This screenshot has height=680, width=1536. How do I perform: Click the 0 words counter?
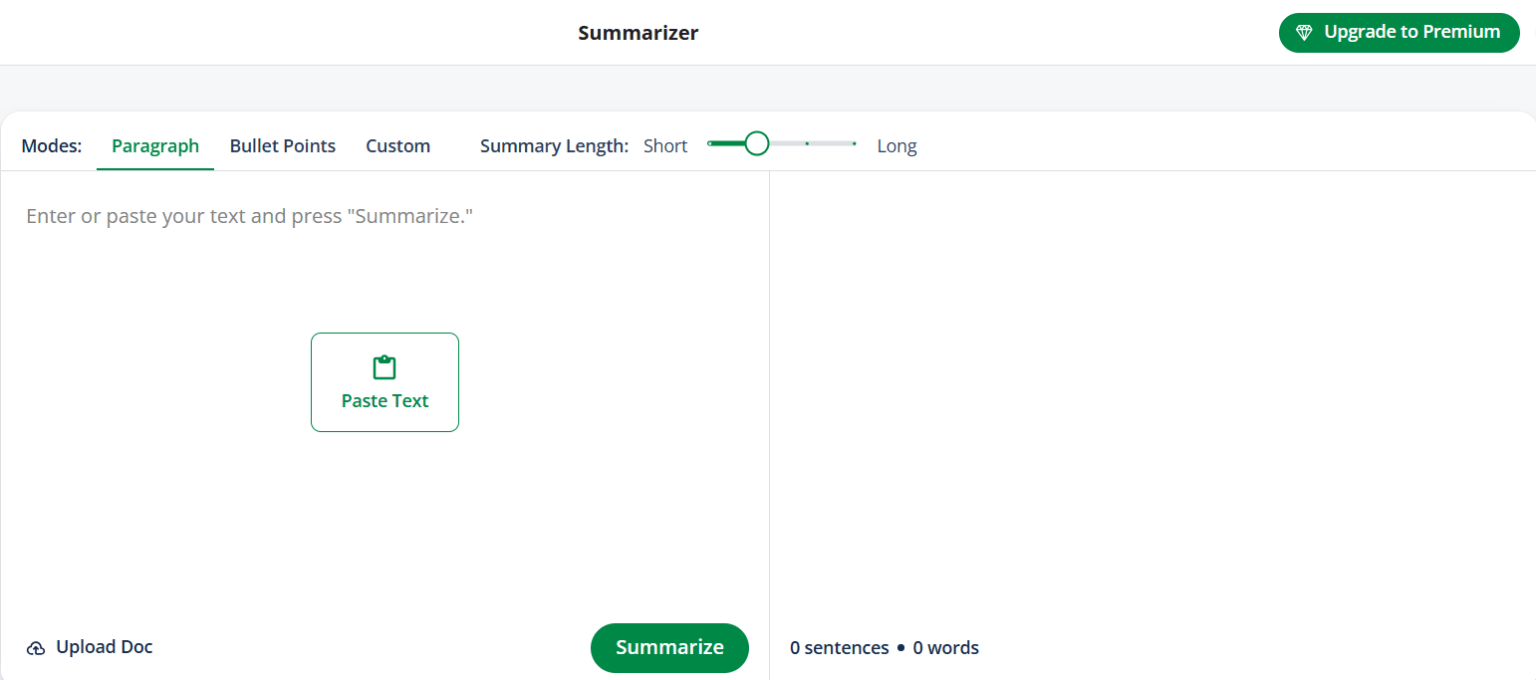945,647
